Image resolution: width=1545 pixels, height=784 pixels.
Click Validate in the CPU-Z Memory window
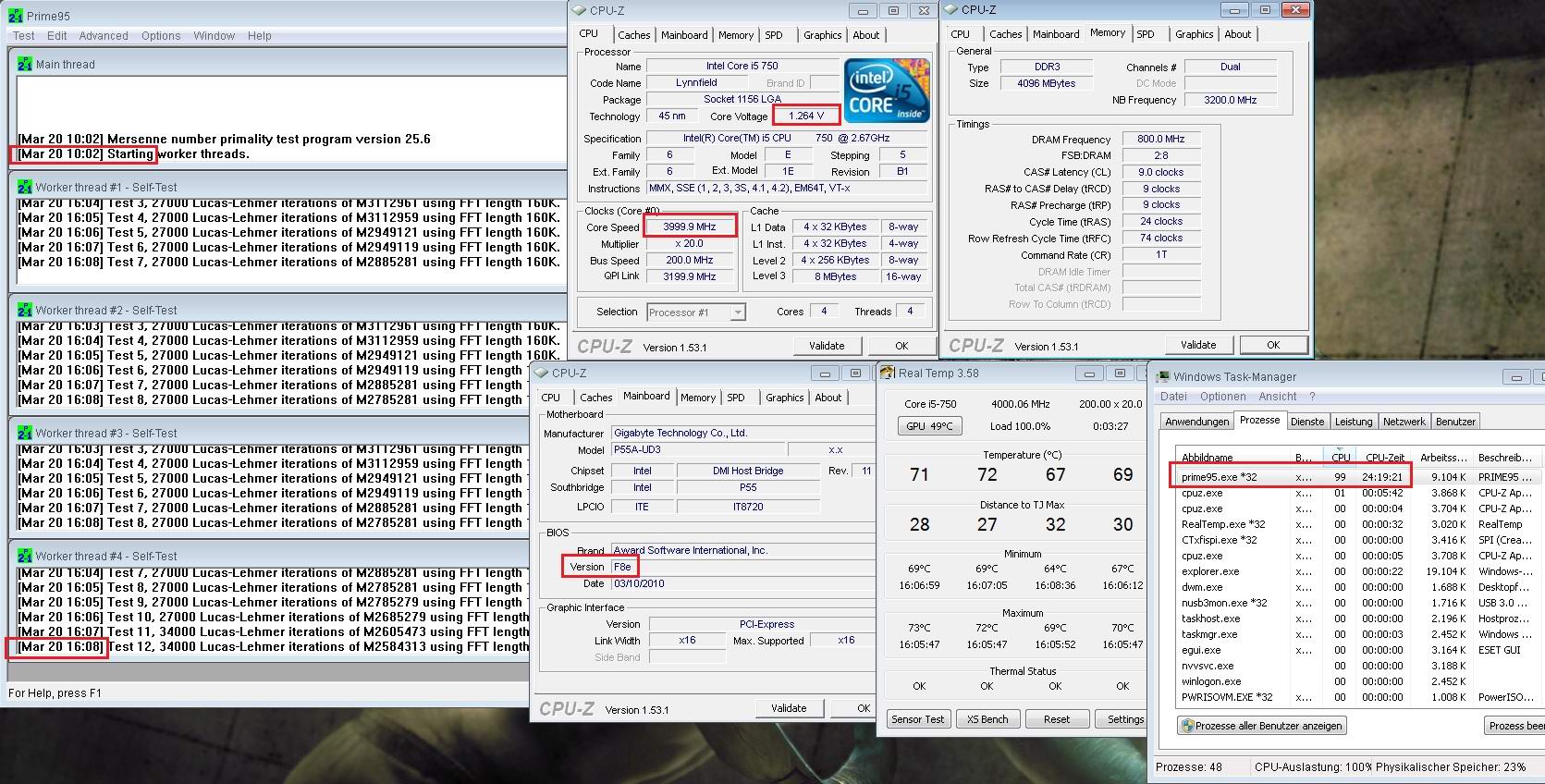(1198, 345)
